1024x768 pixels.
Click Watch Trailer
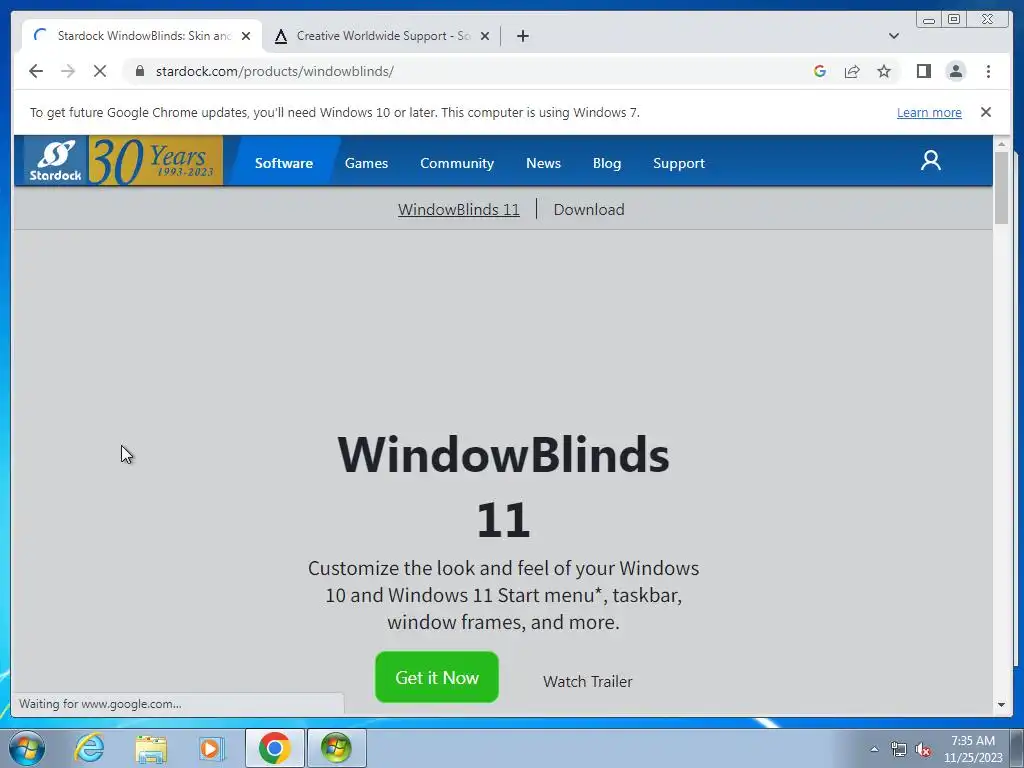(587, 681)
